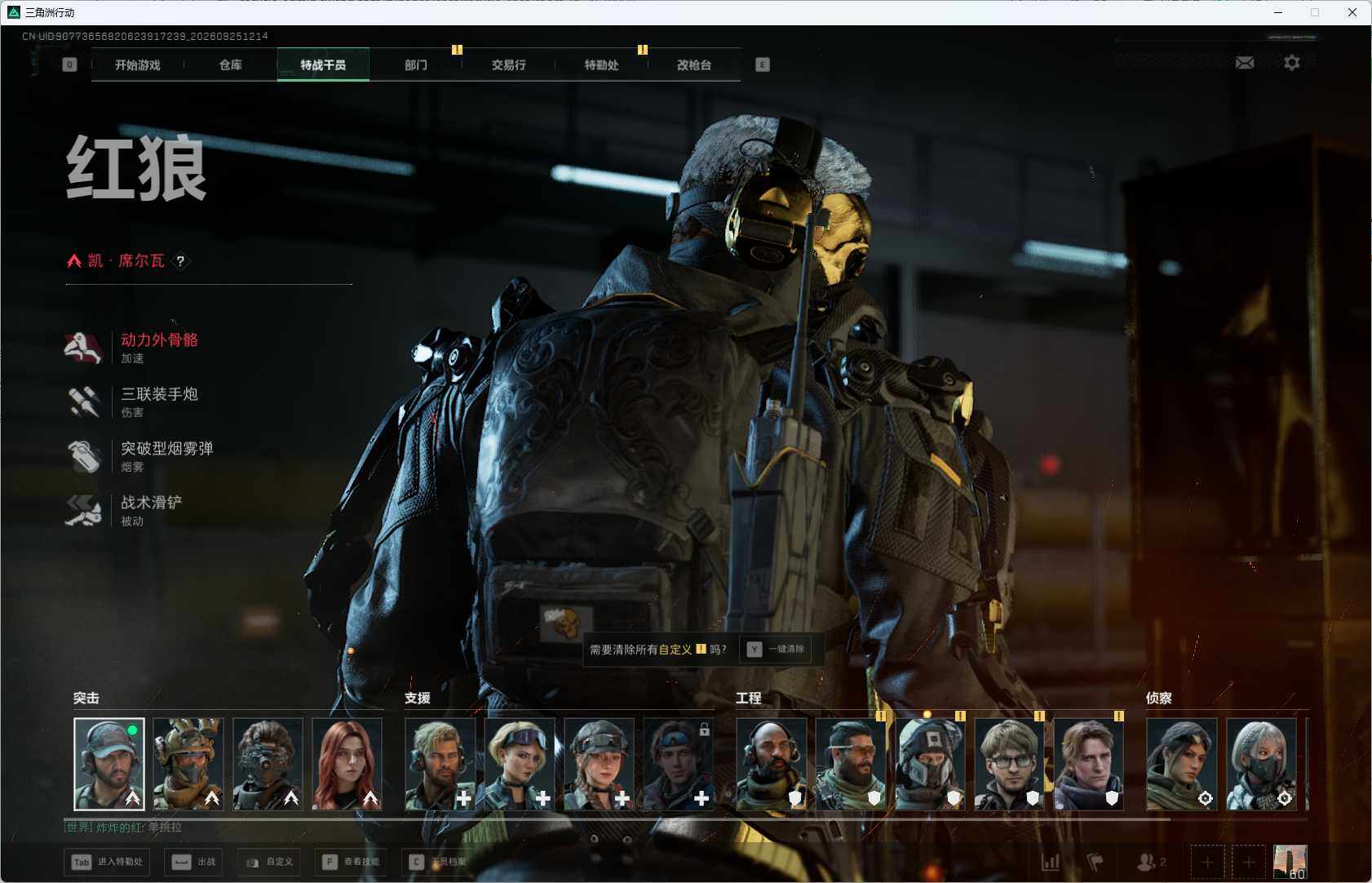Click the world chat message line
The width and height of the screenshot is (1372, 883).
point(123,828)
